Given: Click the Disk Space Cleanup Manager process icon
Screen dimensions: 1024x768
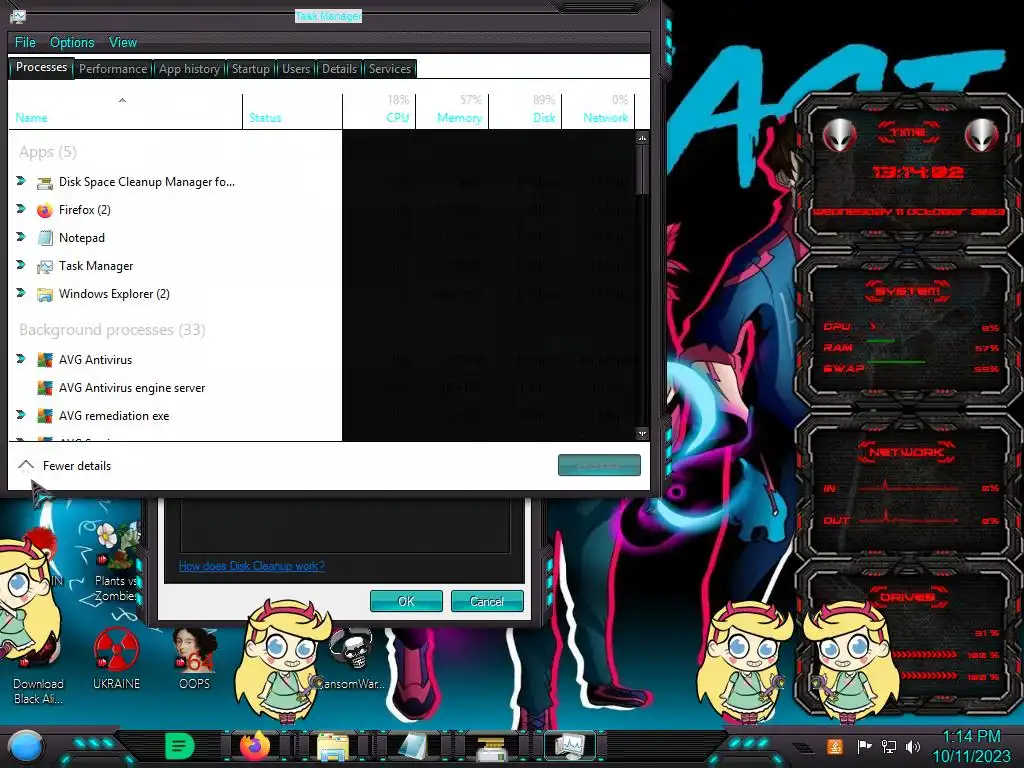Looking at the screenshot, I should coord(44,183).
